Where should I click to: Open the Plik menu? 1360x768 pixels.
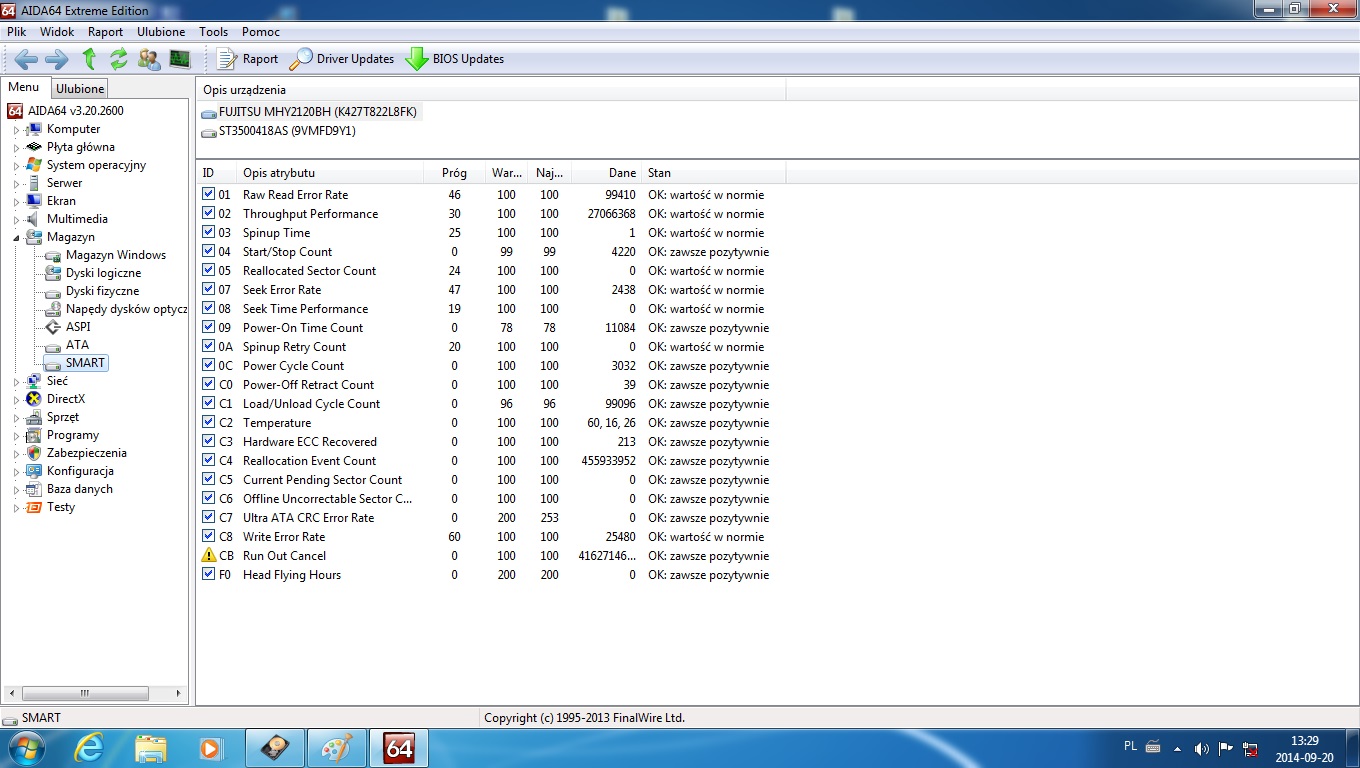(x=16, y=32)
